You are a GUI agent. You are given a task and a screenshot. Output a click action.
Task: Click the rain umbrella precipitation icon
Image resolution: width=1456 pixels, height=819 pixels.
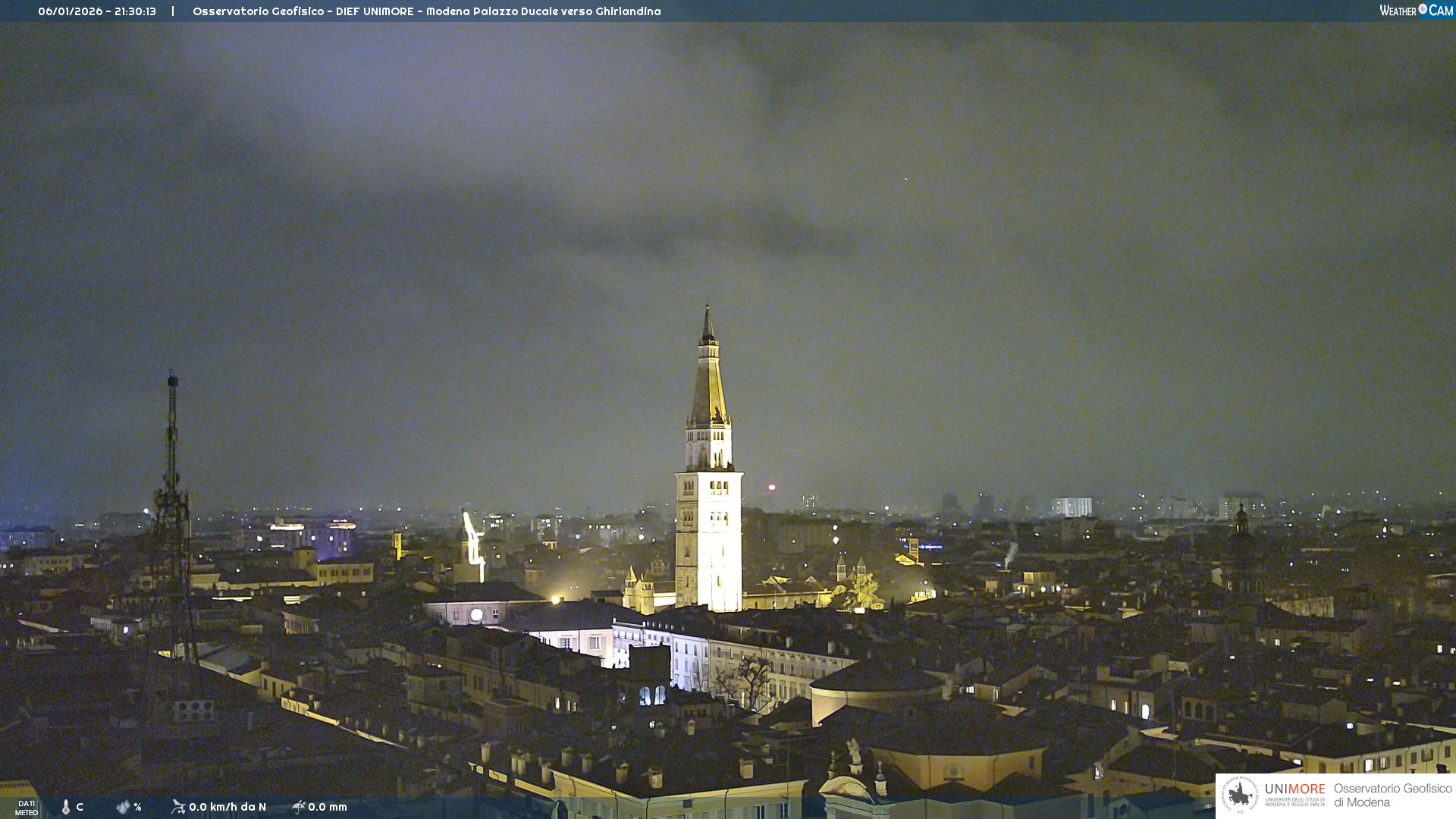click(298, 807)
